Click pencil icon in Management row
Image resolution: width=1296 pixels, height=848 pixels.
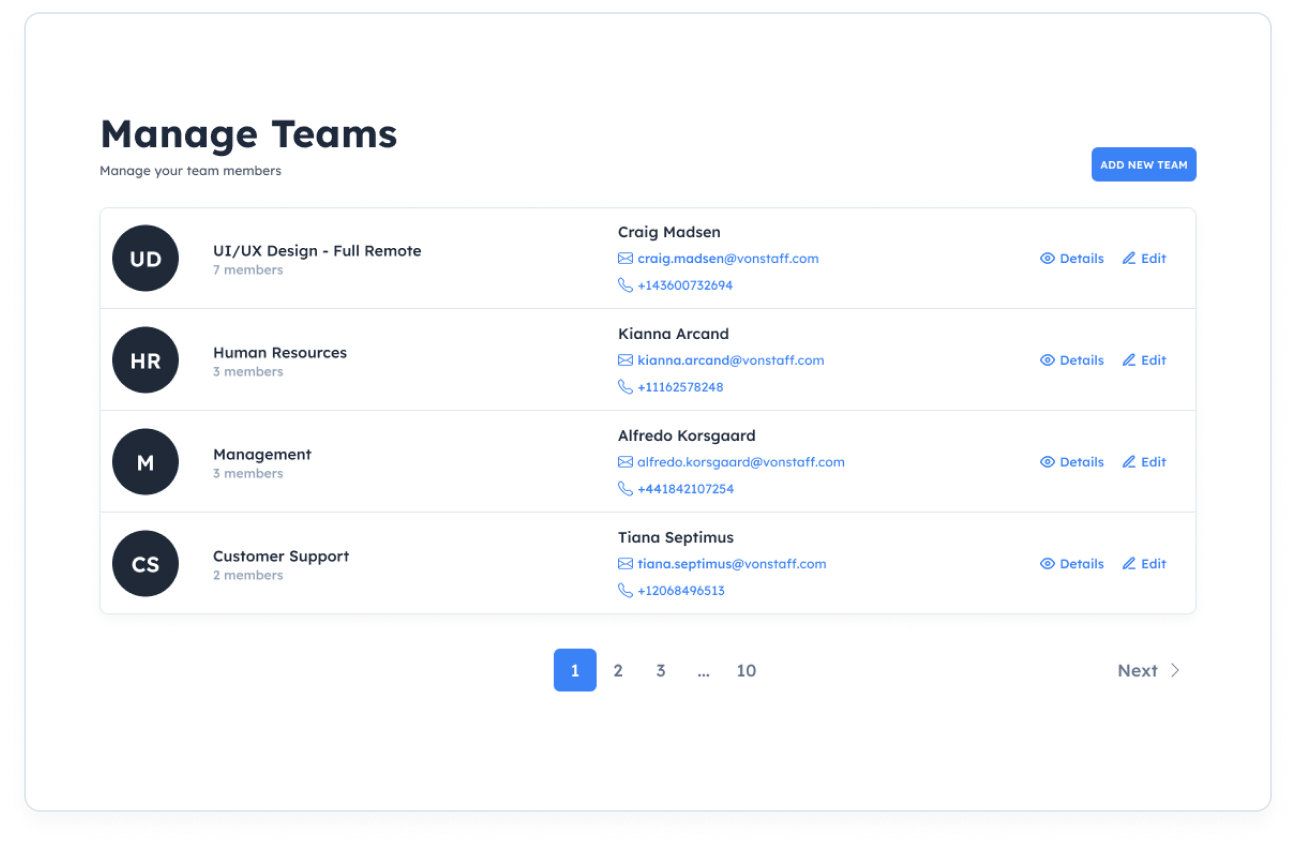1129,462
